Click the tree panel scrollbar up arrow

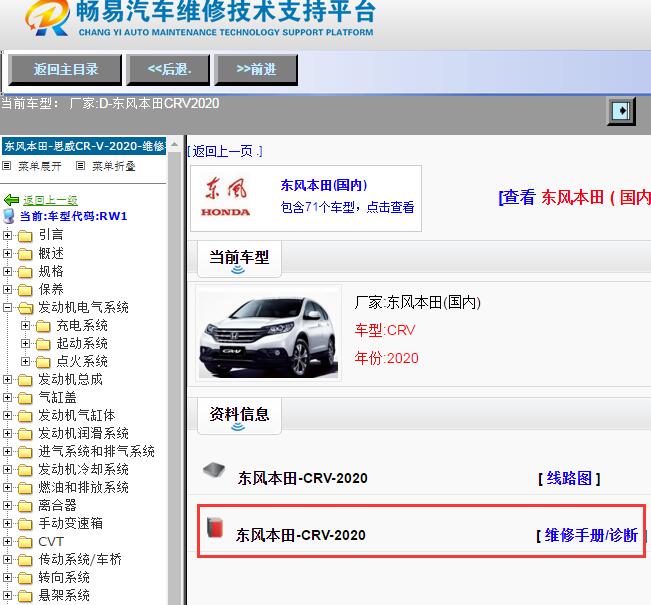point(174,145)
